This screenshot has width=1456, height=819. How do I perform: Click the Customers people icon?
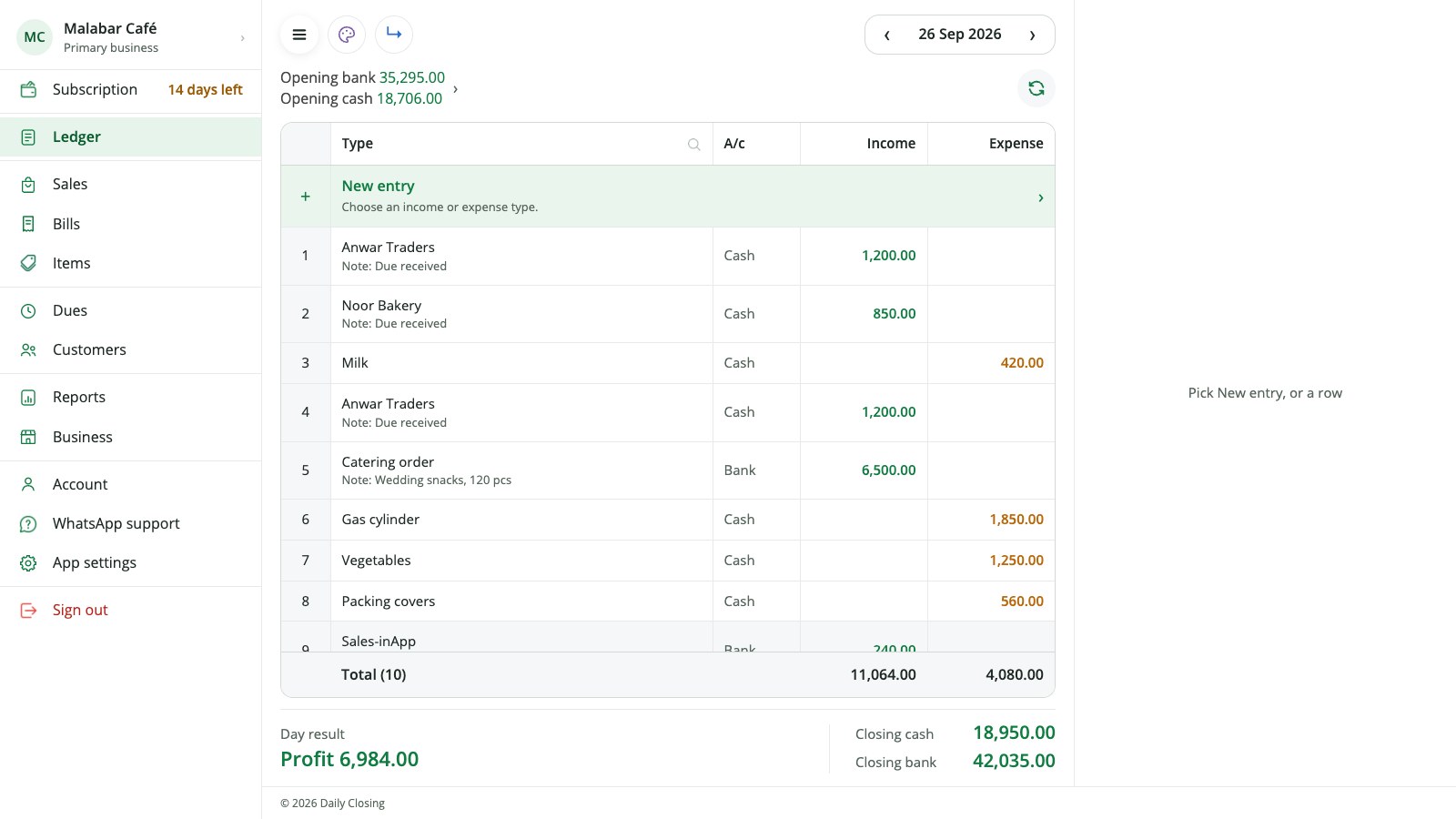(28, 349)
